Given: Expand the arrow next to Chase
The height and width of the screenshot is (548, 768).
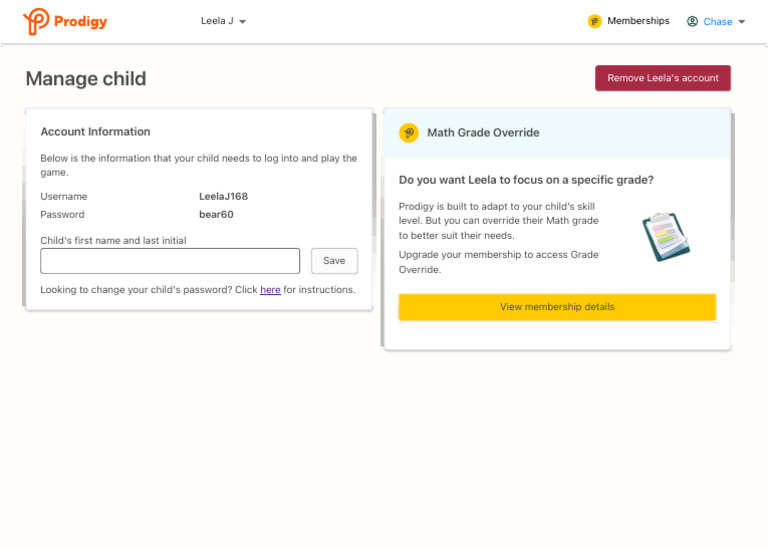Looking at the screenshot, I should pyautogui.click(x=742, y=22).
